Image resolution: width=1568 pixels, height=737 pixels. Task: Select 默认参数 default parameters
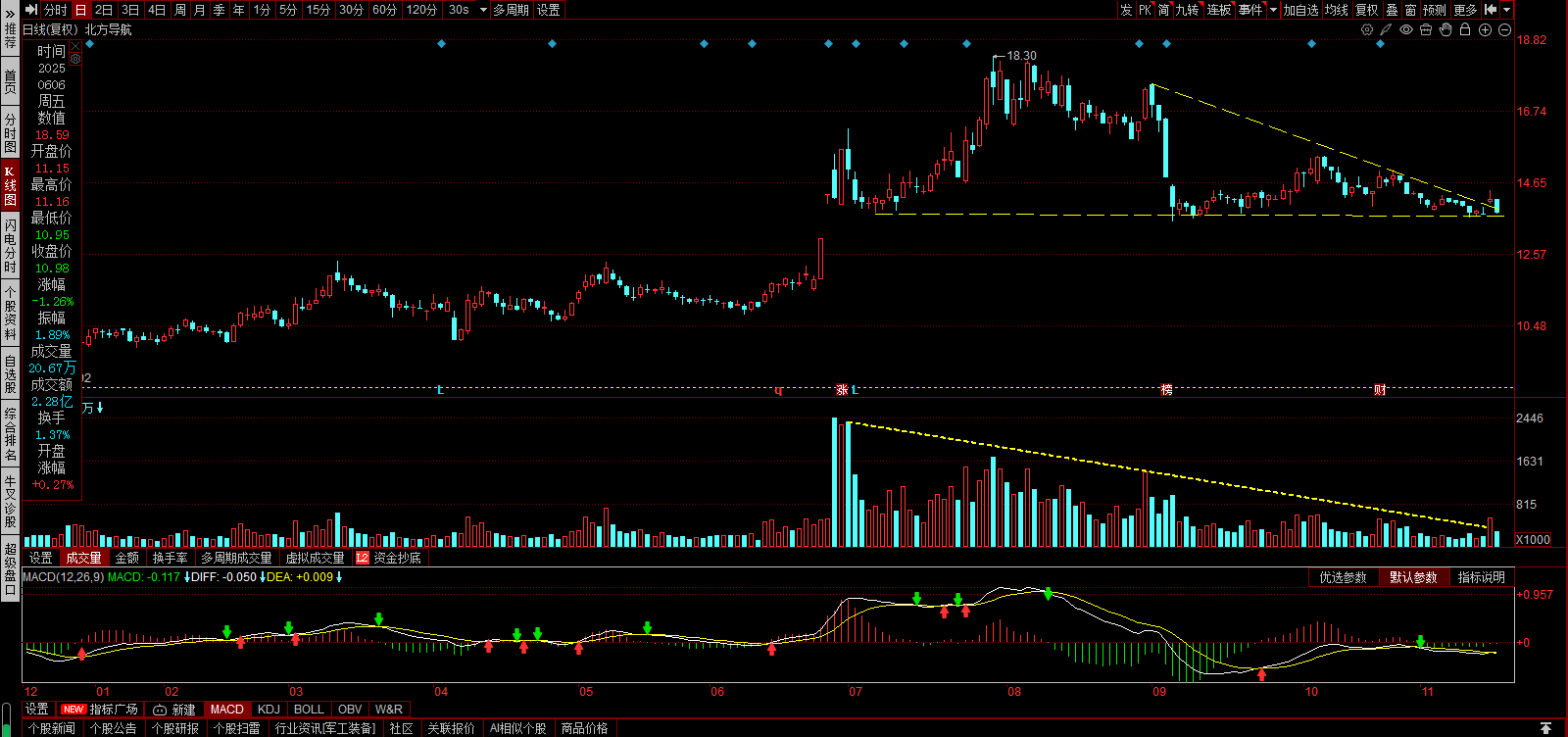pyautogui.click(x=1413, y=577)
